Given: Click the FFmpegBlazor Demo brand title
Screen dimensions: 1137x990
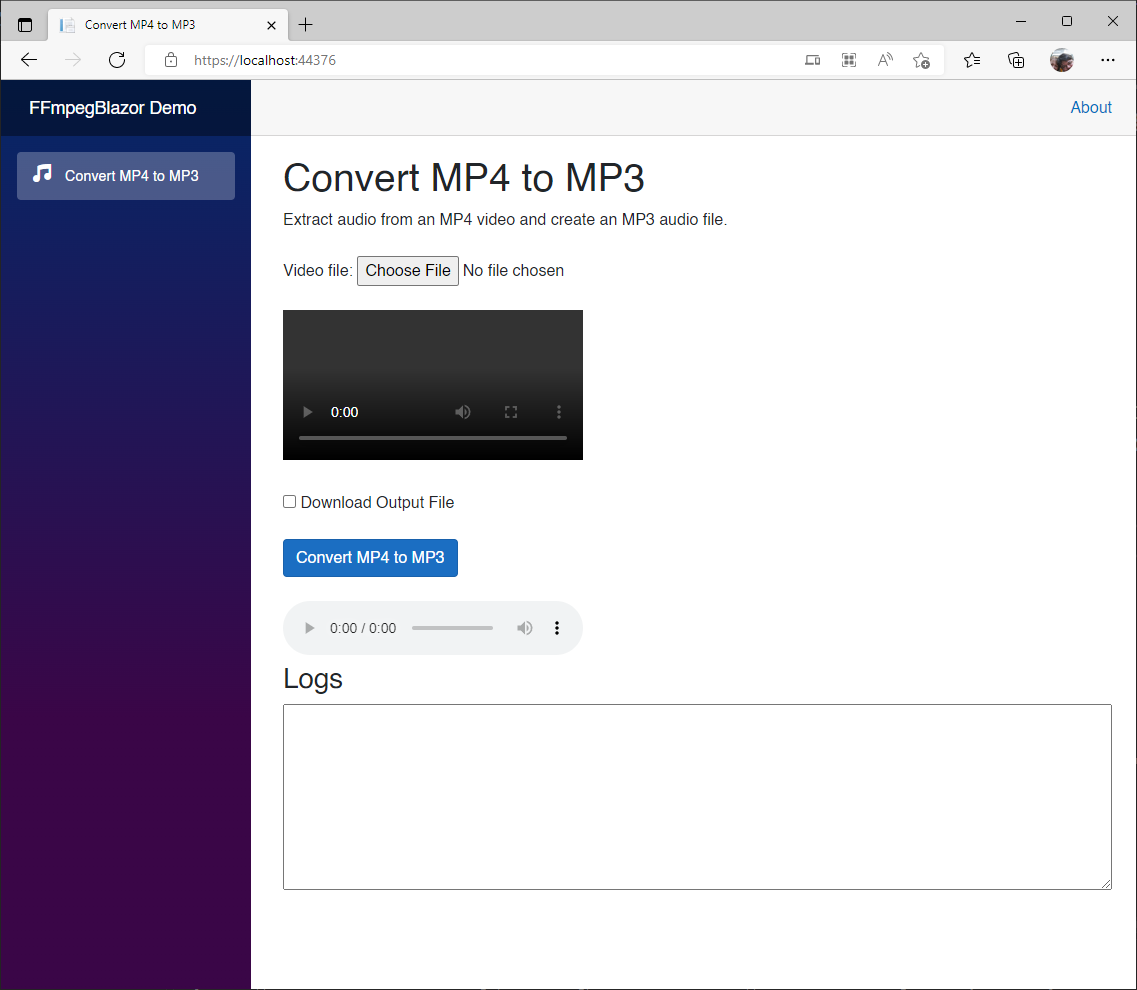Looking at the screenshot, I should tap(112, 108).
